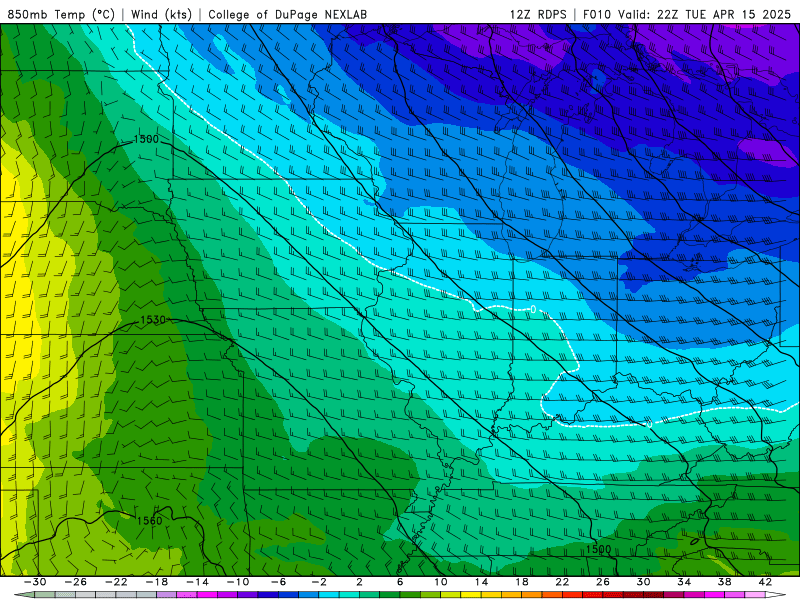Click the "12Z RDPS" model label
Viewport: 800px width, 600px height.
coord(538,14)
